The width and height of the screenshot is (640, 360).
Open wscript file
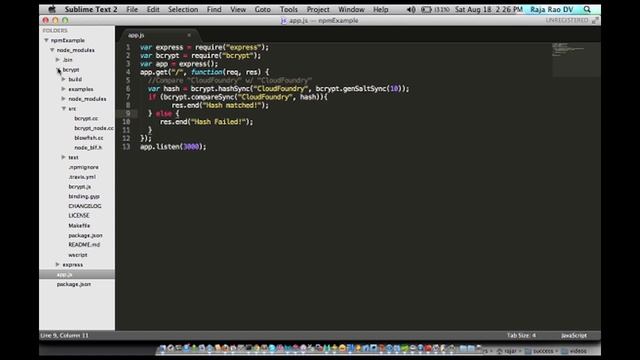(x=78, y=255)
